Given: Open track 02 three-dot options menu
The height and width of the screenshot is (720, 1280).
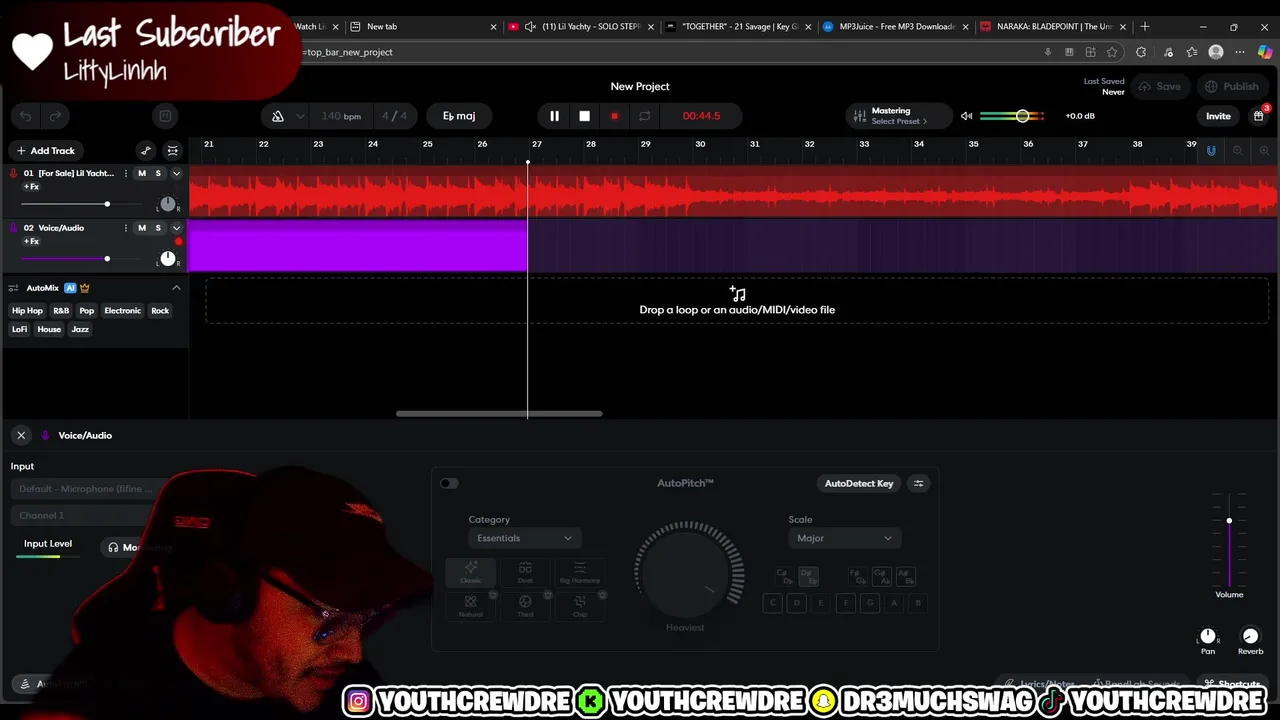Looking at the screenshot, I should [x=126, y=228].
